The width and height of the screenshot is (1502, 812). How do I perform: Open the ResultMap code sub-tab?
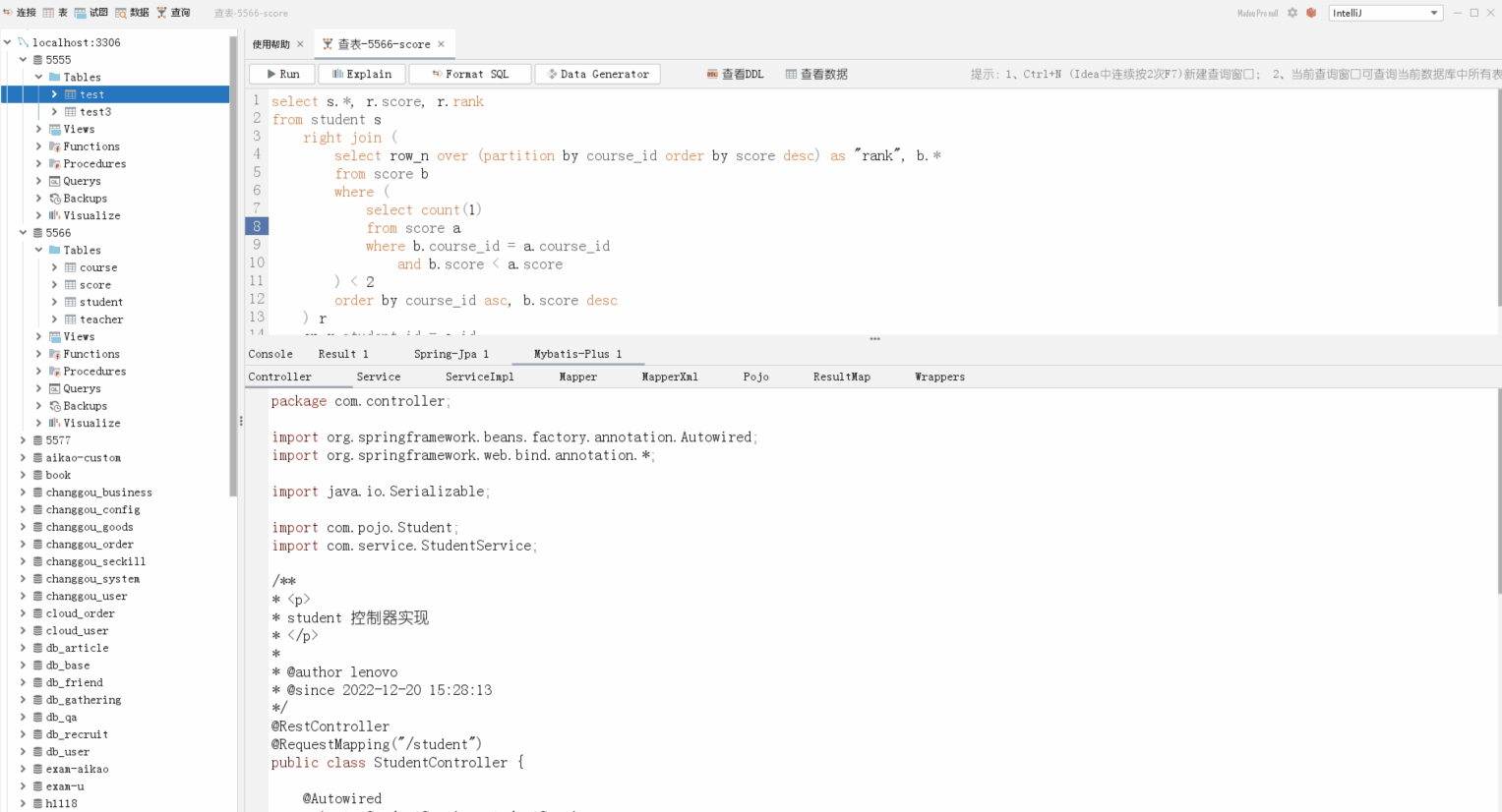pyautogui.click(x=842, y=377)
